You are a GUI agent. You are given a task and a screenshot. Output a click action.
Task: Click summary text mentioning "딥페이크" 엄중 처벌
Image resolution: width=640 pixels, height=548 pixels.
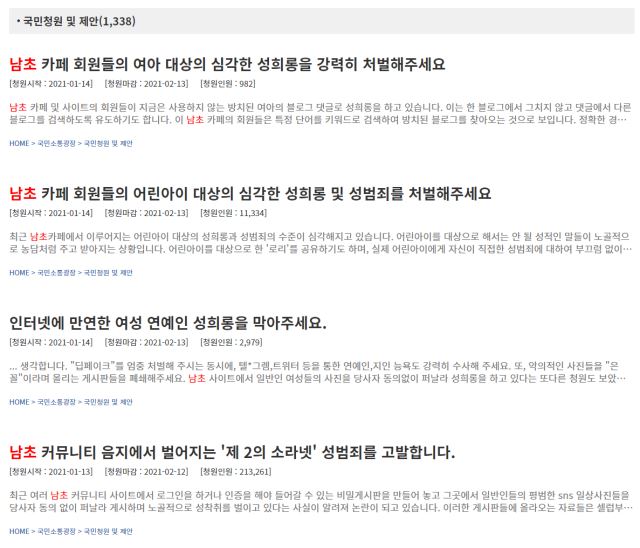317,372
